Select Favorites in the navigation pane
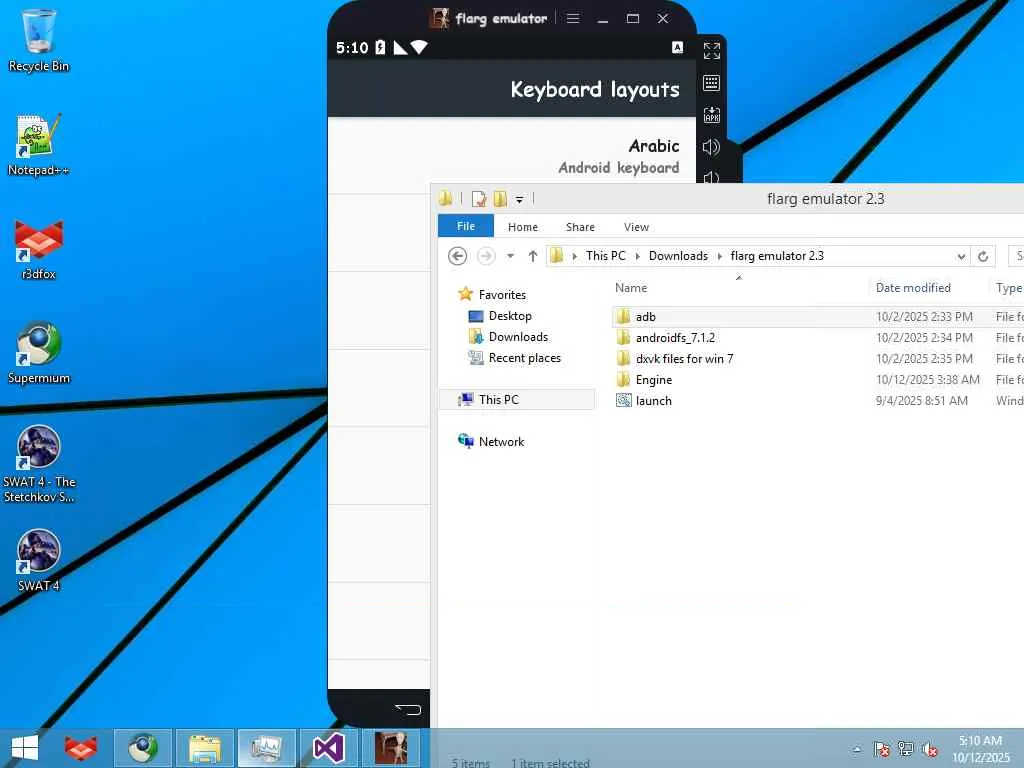Image resolution: width=1024 pixels, height=768 pixels. pyautogui.click(x=502, y=295)
